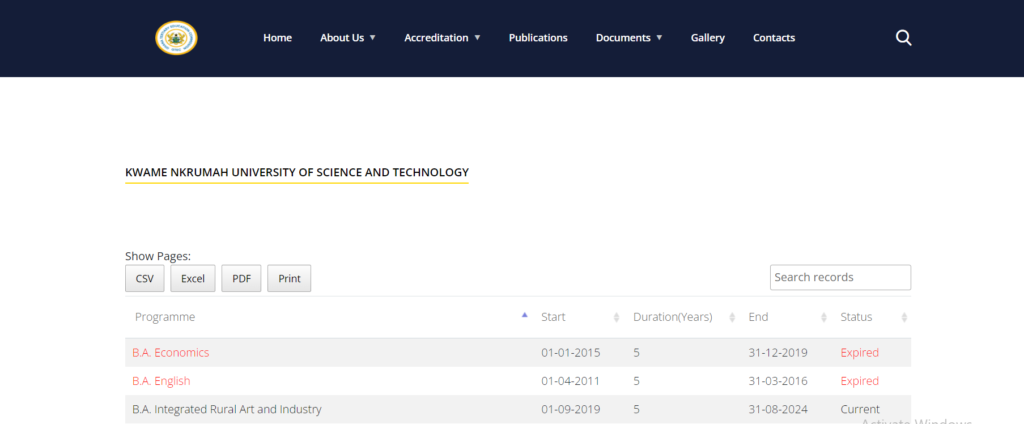Screen dimensions: 1024x424
Task: Click the Duration(Years) header text
Action: click(x=673, y=317)
